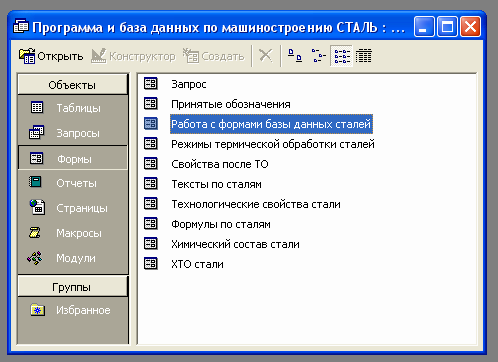498x362 pixels.
Task: Switch to Small Icons view
Action: (318, 55)
